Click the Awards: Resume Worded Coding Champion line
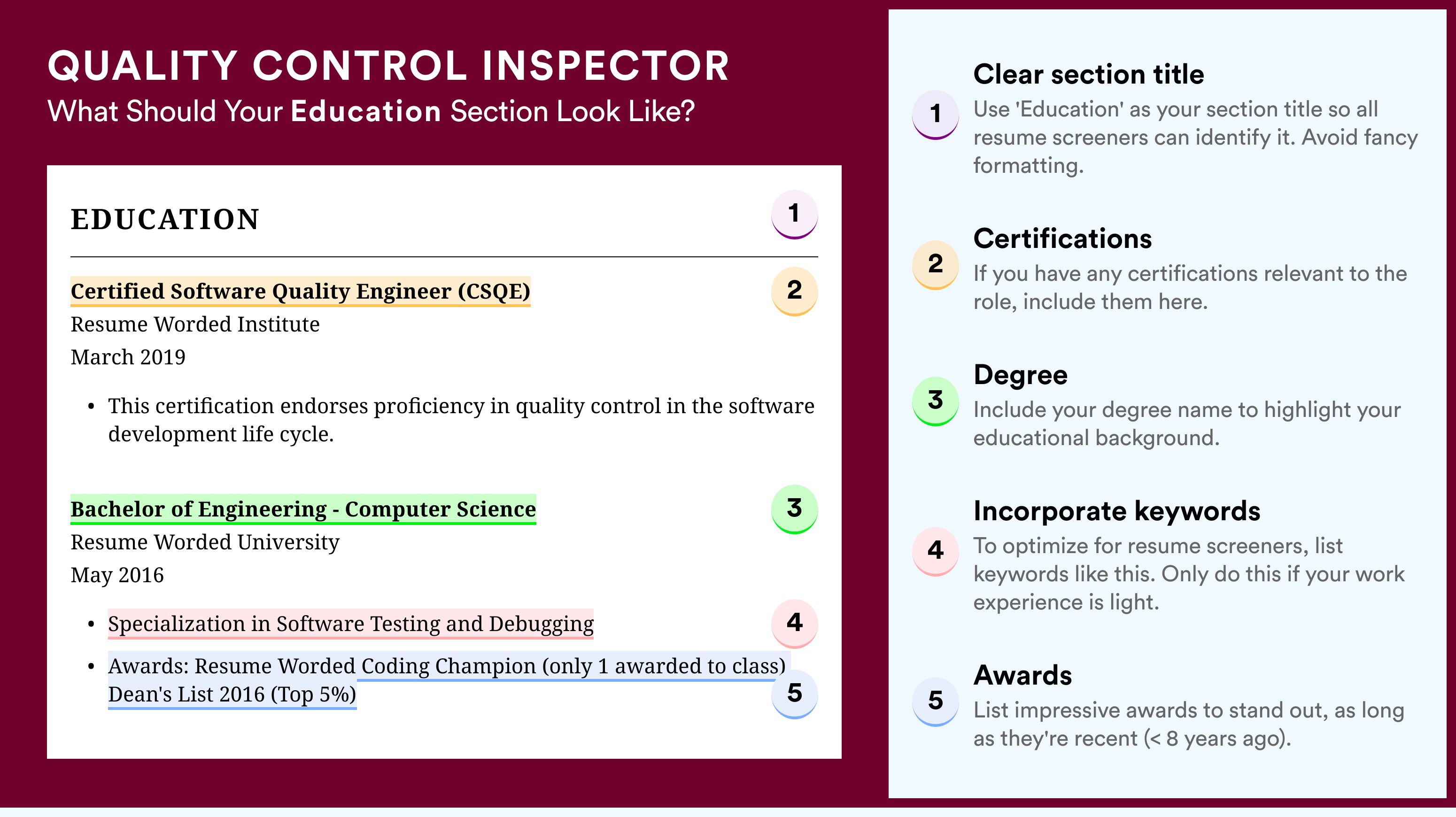 [447, 666]
